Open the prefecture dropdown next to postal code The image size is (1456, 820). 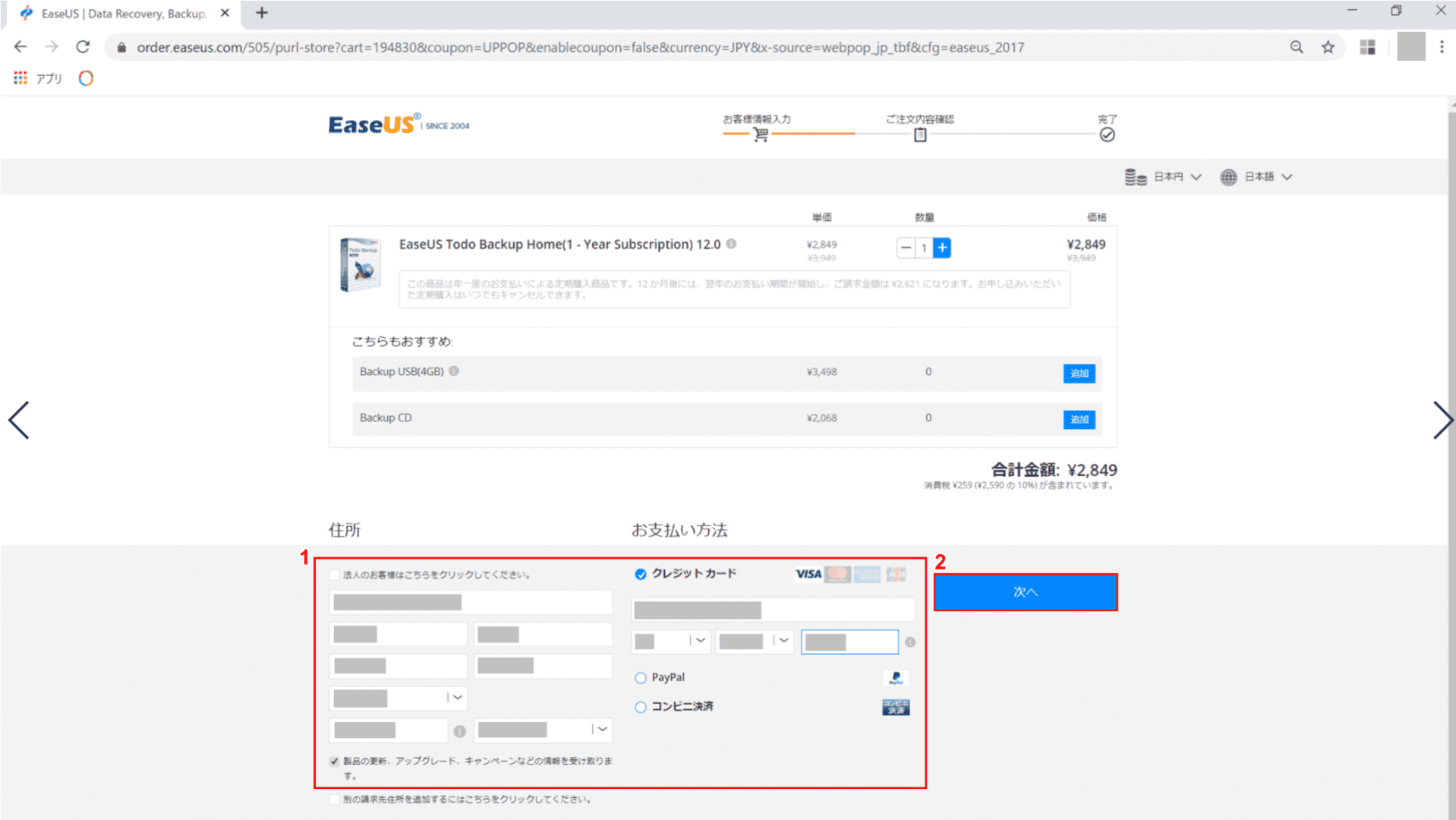click(x=543, y=730)
